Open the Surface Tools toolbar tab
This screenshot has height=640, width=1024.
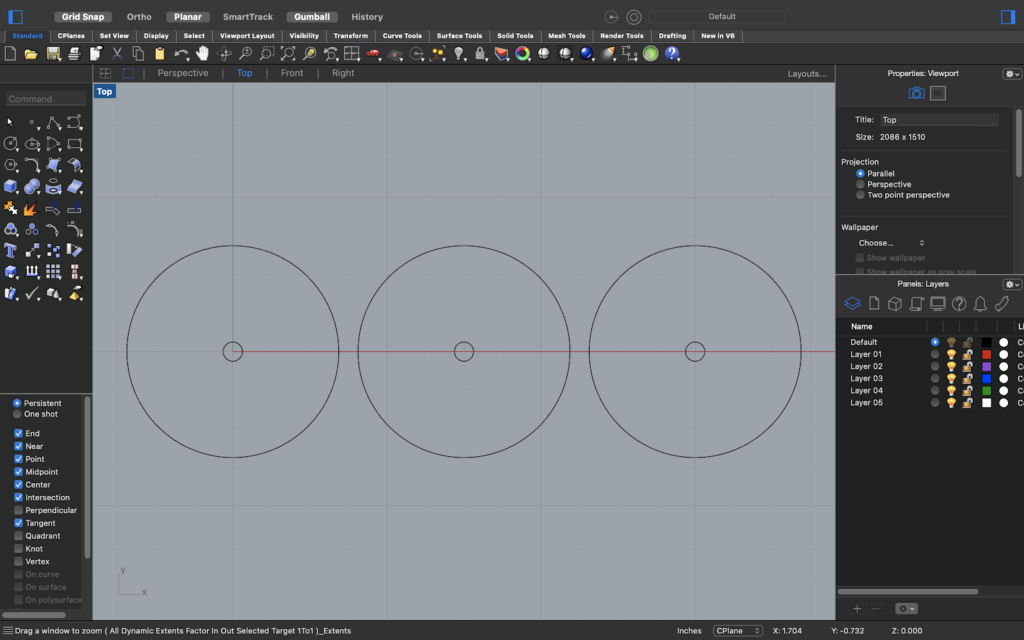click(459, 36)
